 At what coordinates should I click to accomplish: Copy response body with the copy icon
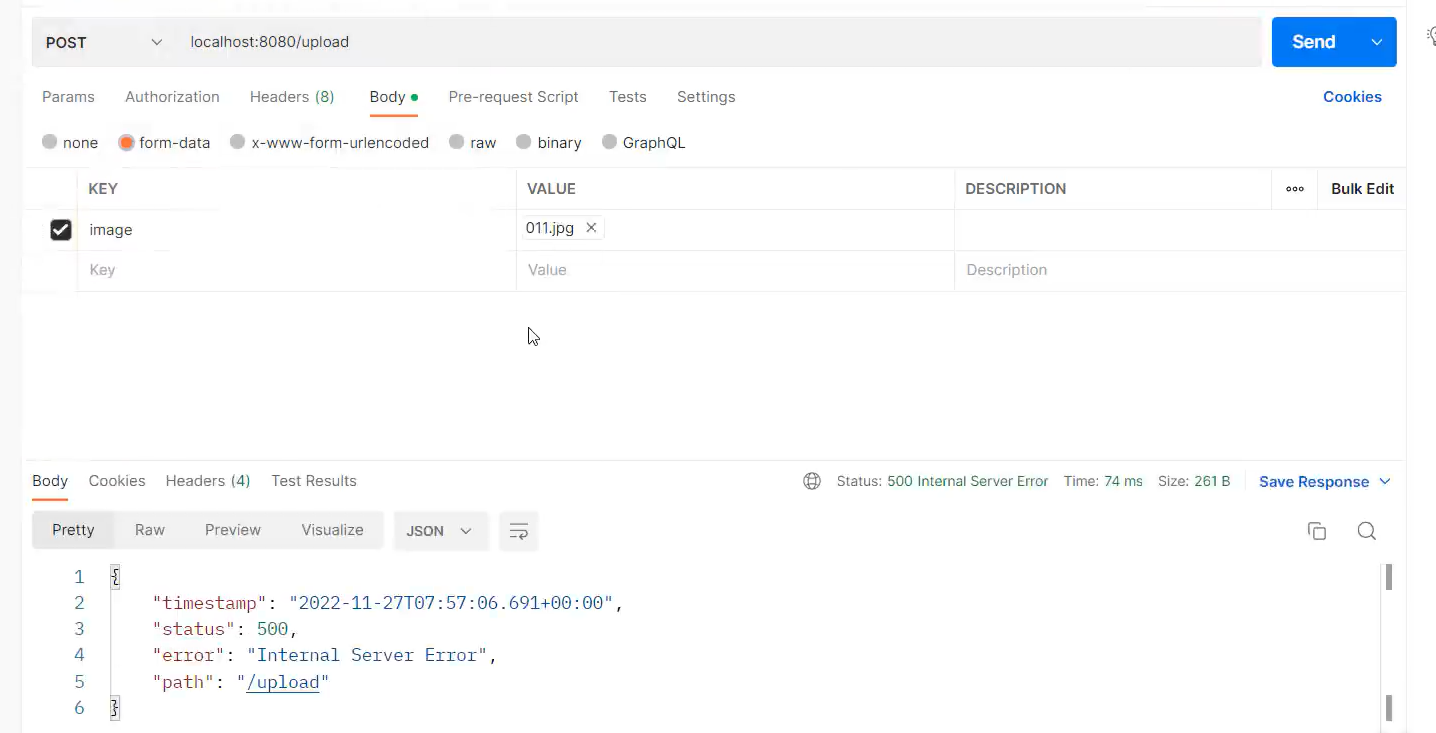(1317, 531)
